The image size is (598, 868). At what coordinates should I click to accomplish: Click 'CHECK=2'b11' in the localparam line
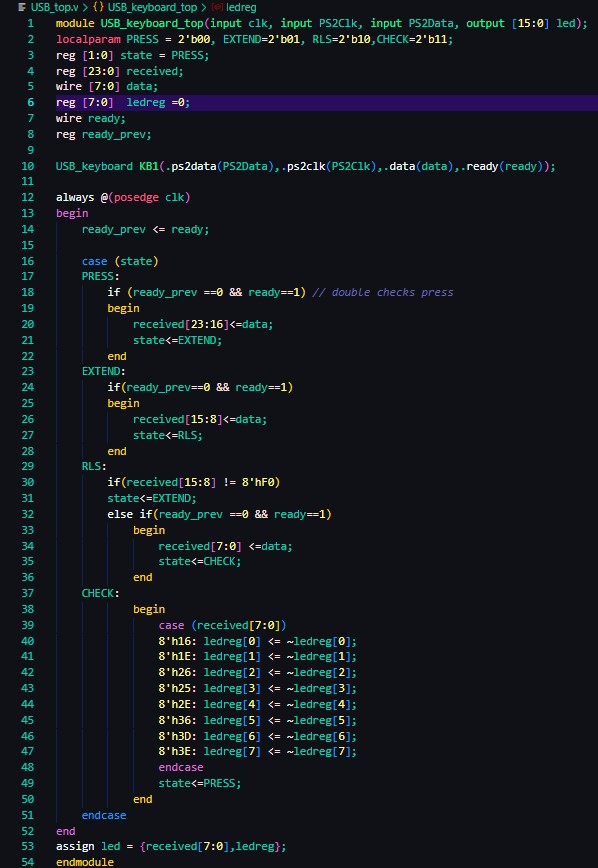click(x=413, y=39)
